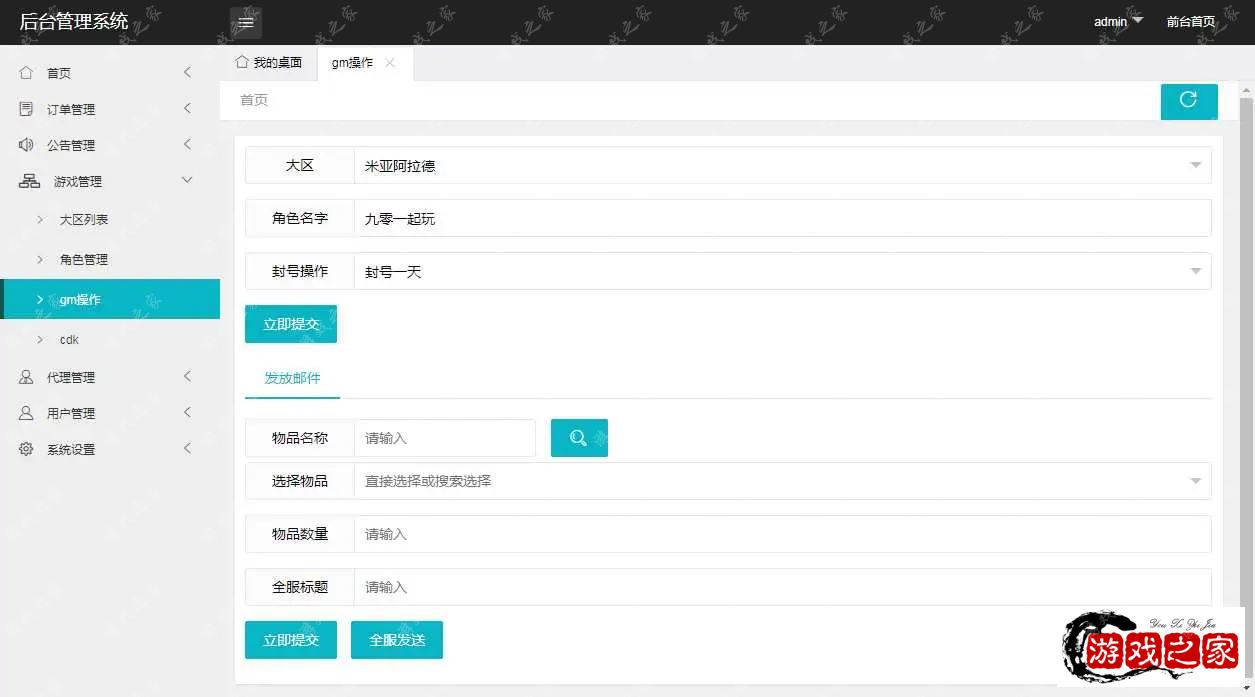Click the 系统设置 gear icon
The height and width of the screenshot is (697, 1255).
[x=27, y=449]
